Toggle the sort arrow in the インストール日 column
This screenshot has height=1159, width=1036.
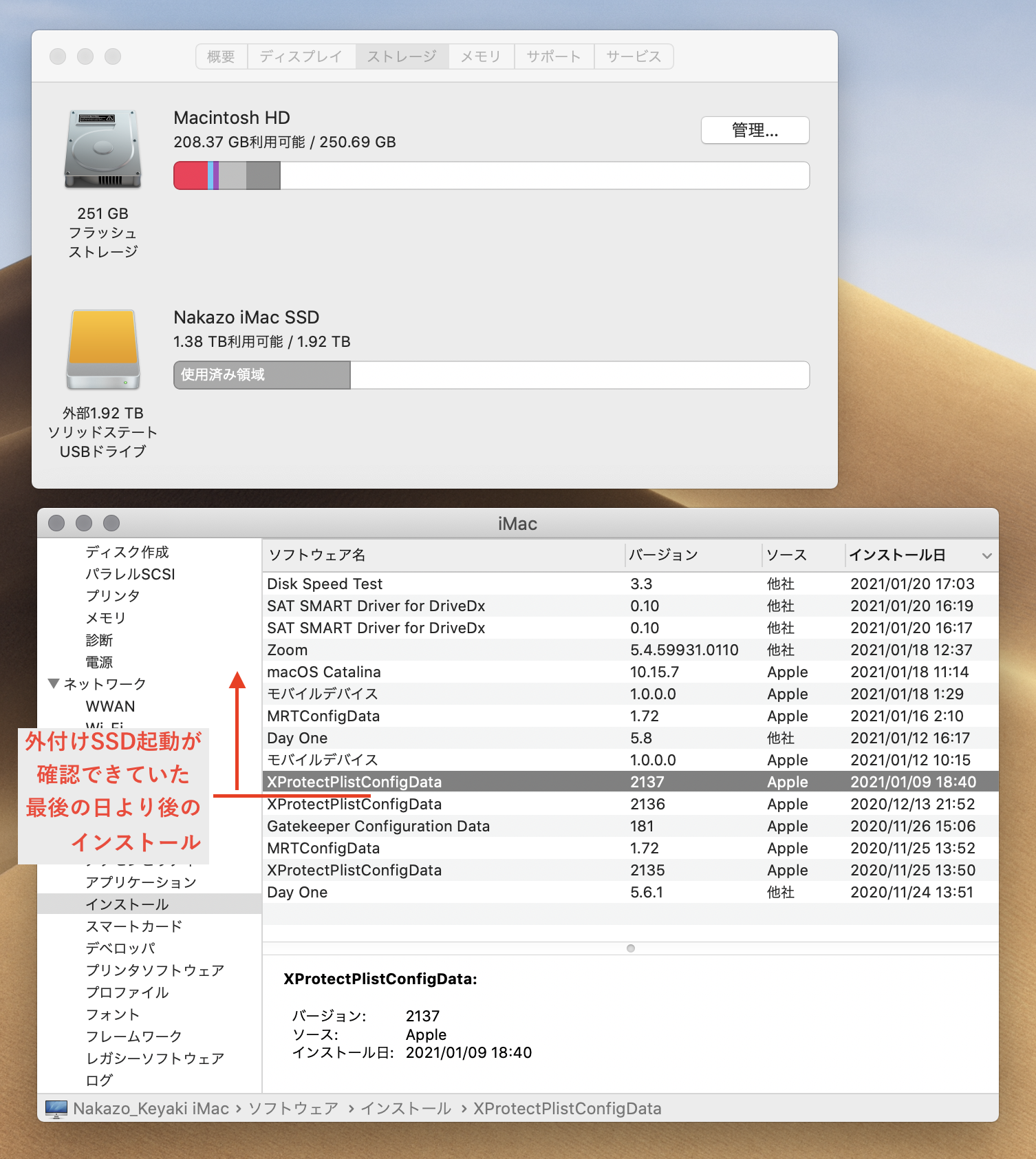[x=987, y=555]
